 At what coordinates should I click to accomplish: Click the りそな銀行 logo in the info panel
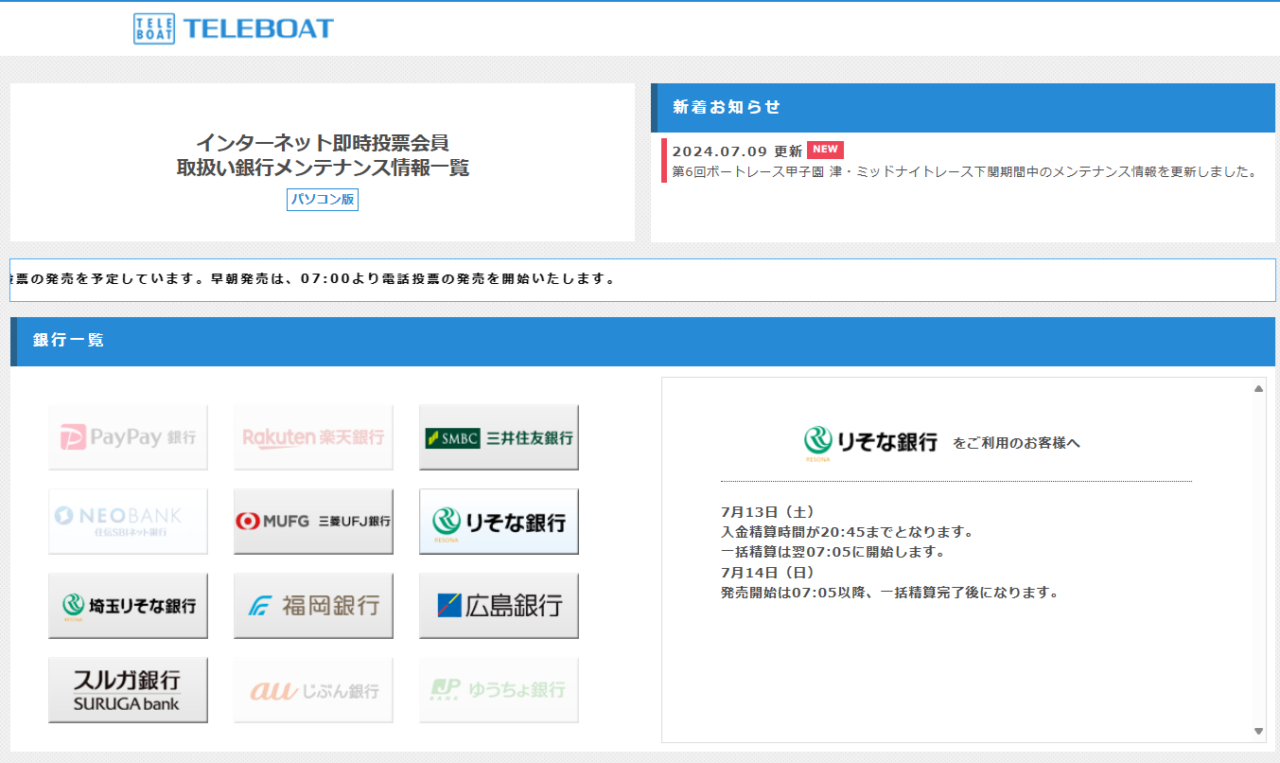pos(870,442)
